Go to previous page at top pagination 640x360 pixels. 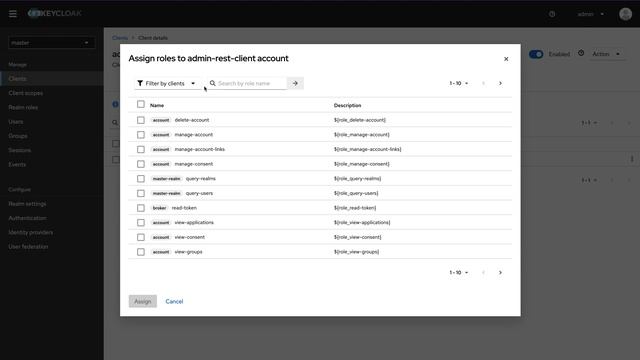(x=483, y=83)
